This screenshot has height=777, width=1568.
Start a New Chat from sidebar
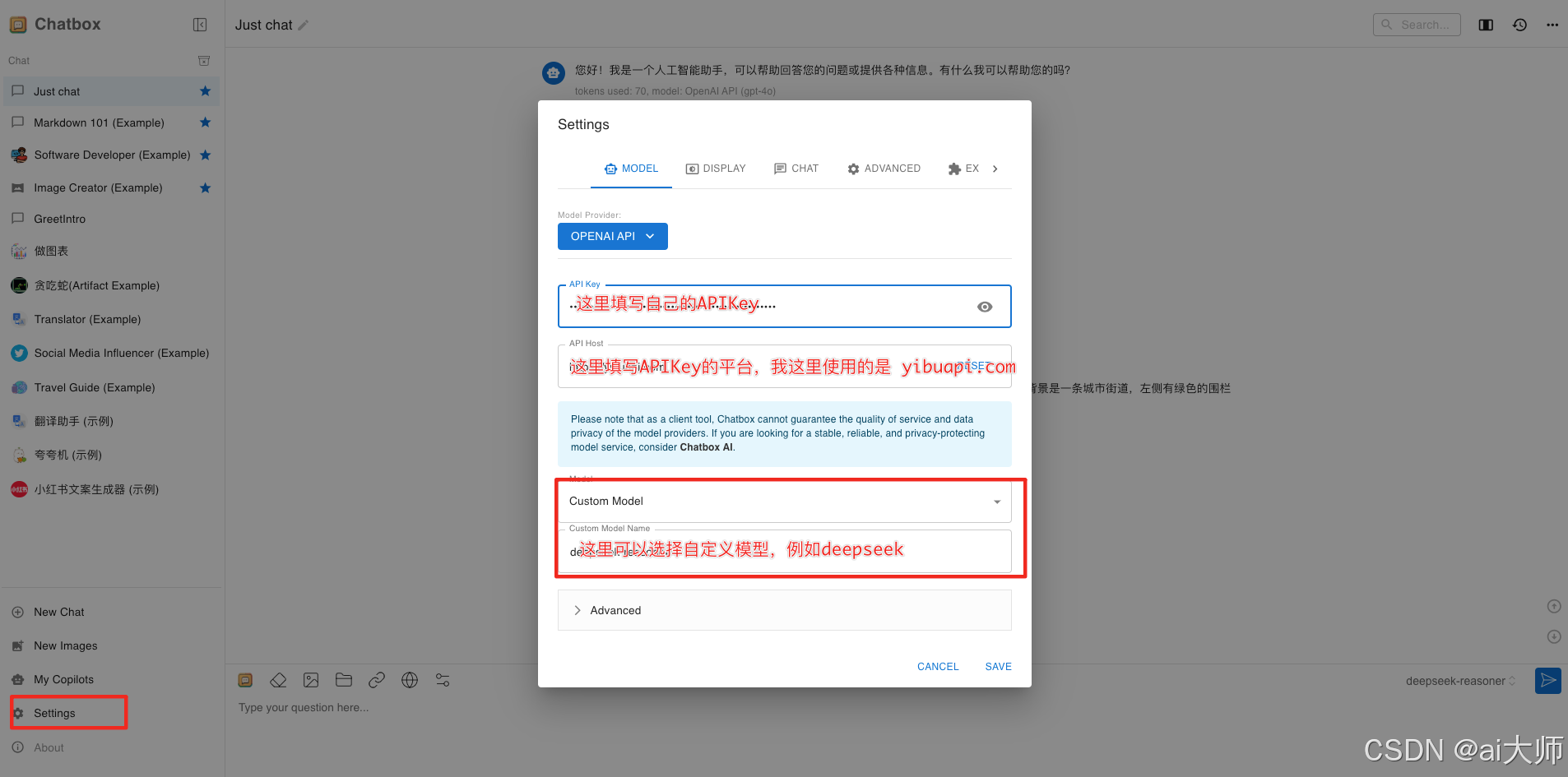tap(112, 612)
